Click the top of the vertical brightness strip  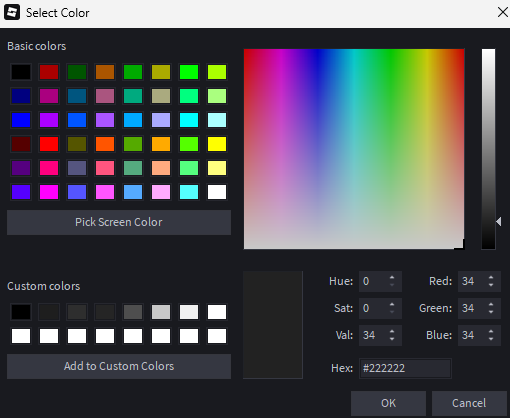(488, 51)
